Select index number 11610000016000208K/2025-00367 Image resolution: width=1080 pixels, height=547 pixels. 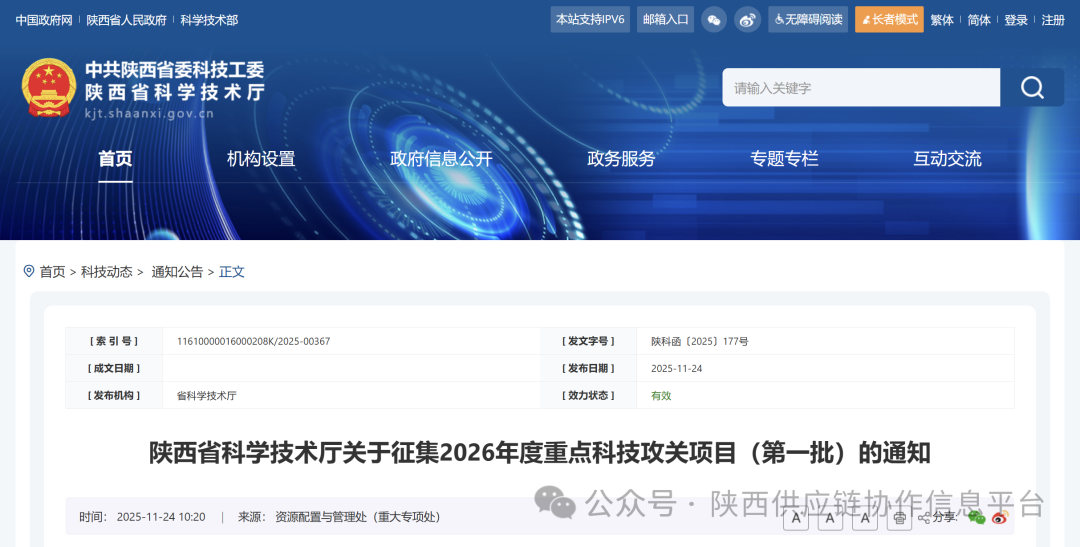(253, 342)
